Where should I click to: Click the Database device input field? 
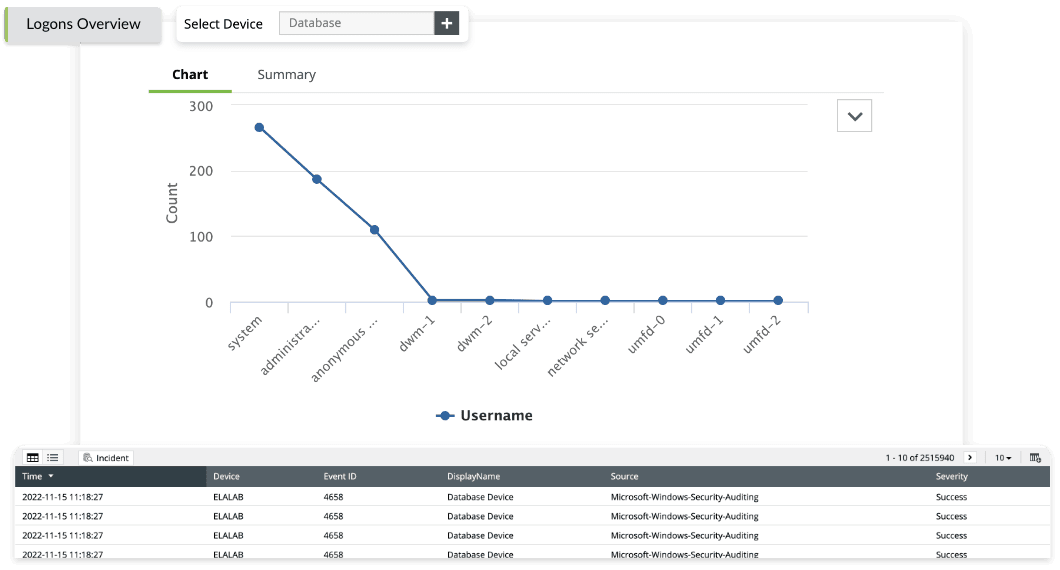356,23
